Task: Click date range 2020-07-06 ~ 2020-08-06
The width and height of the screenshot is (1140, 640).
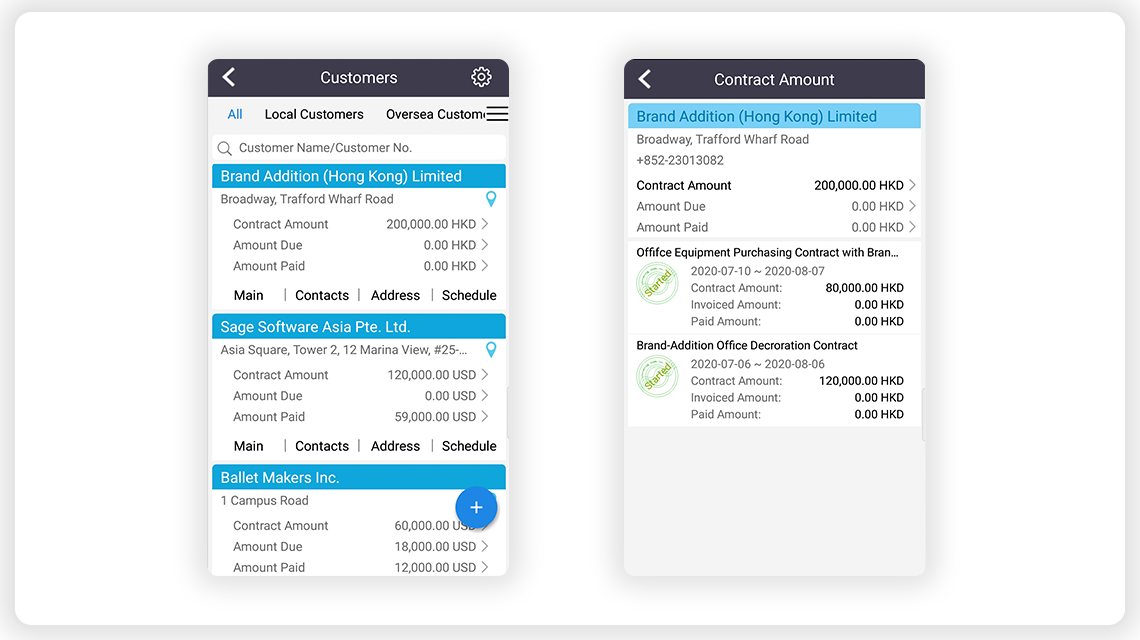Action: tap(758, 364)
